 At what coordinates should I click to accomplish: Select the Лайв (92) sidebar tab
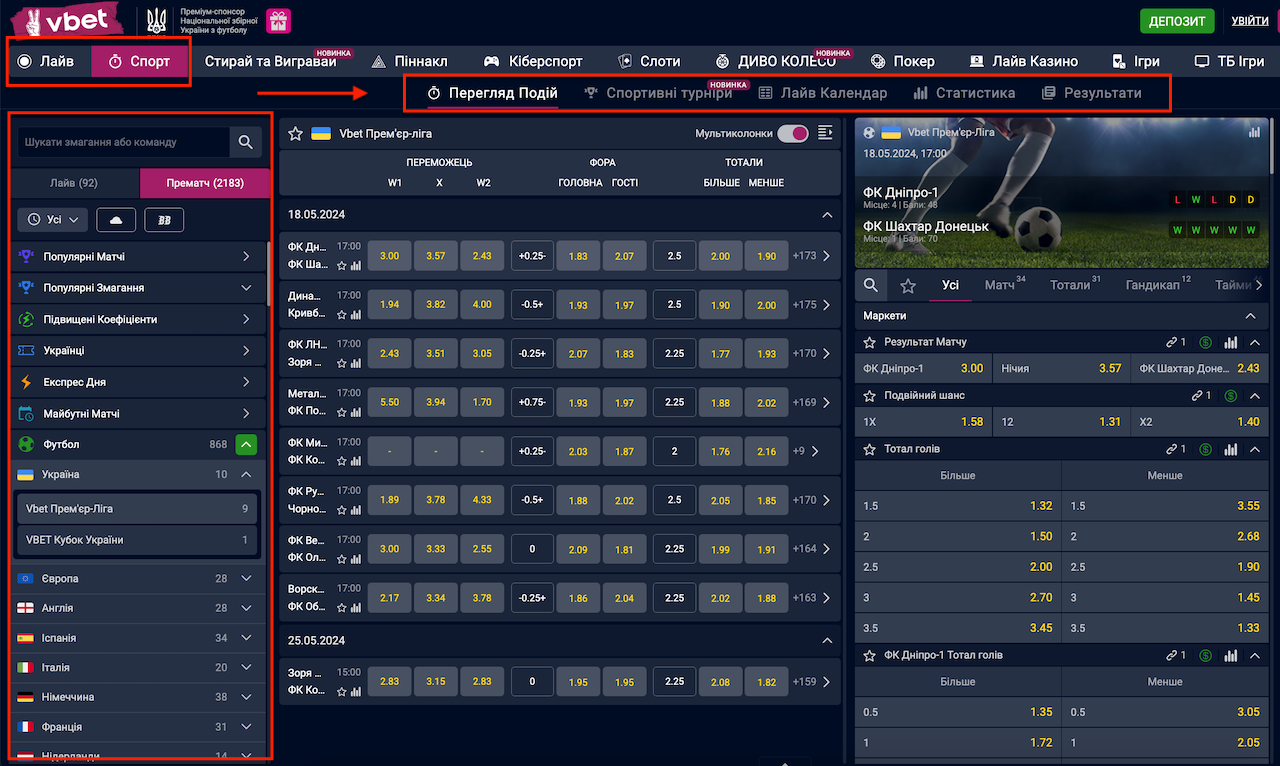tap(74, 183)
